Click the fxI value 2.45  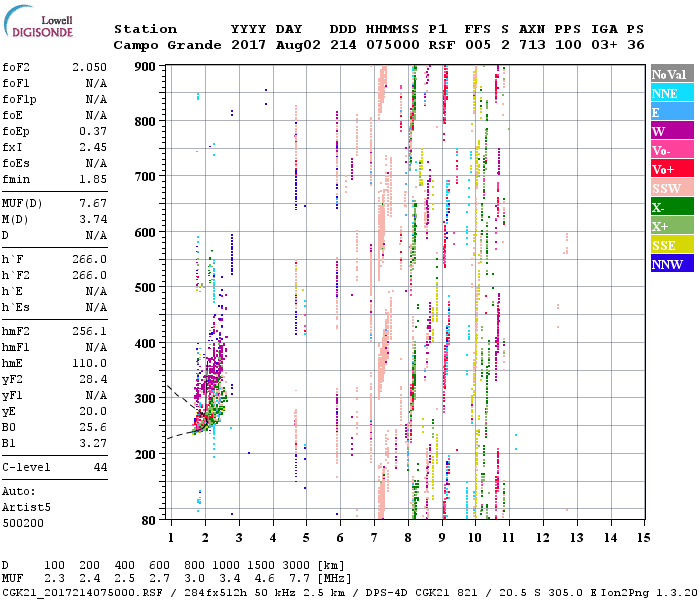93,147
